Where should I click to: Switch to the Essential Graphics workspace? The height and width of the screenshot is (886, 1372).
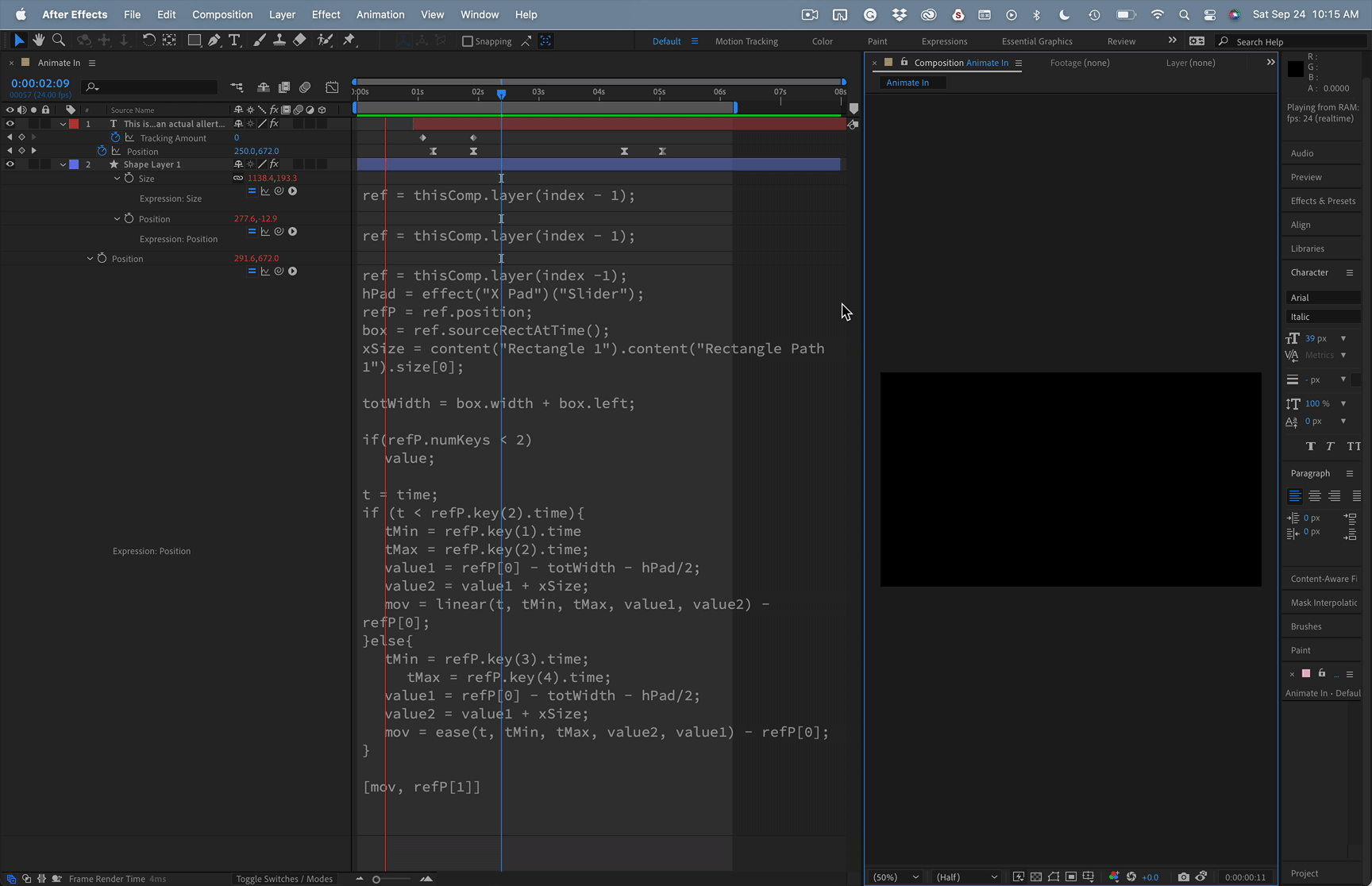(x=1037, y=41)
